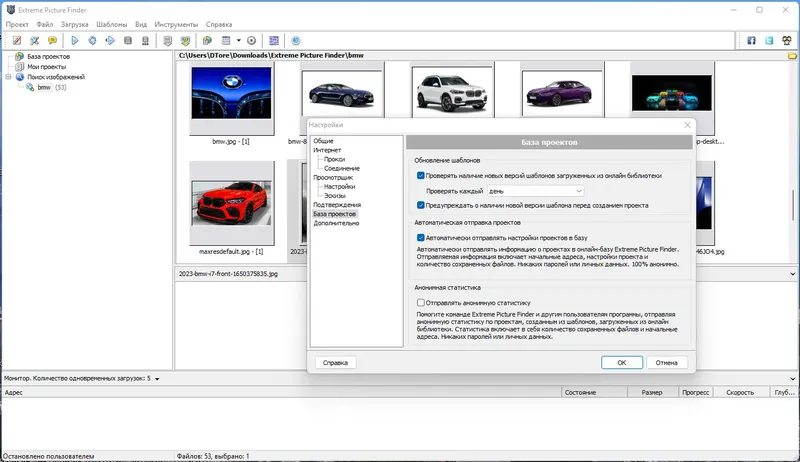
Task: Collapse the Поиск изображений tree node
Action: tap(9, 77)
